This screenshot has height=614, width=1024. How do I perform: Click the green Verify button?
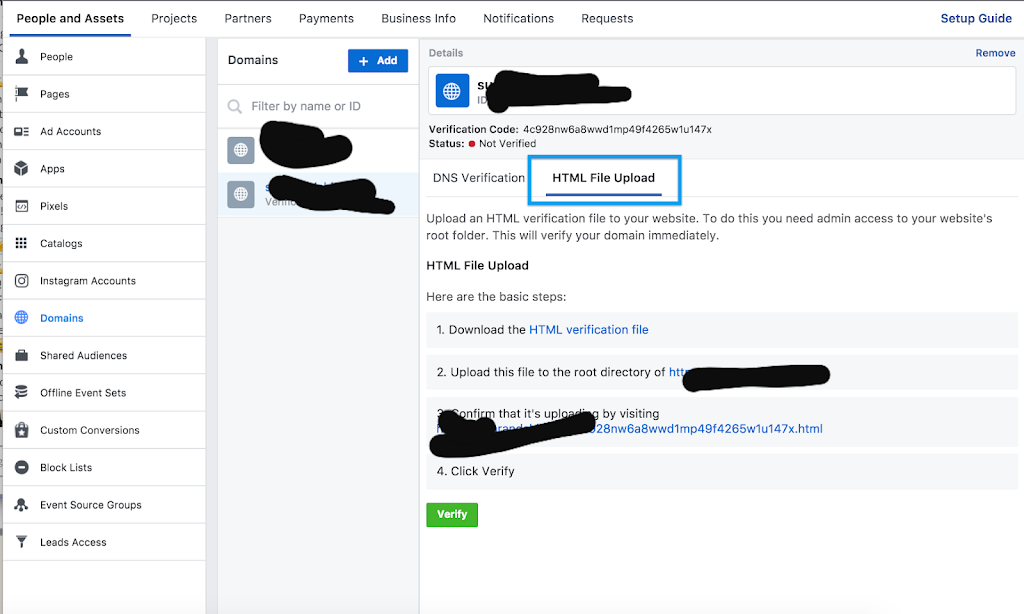pos(452,515)
